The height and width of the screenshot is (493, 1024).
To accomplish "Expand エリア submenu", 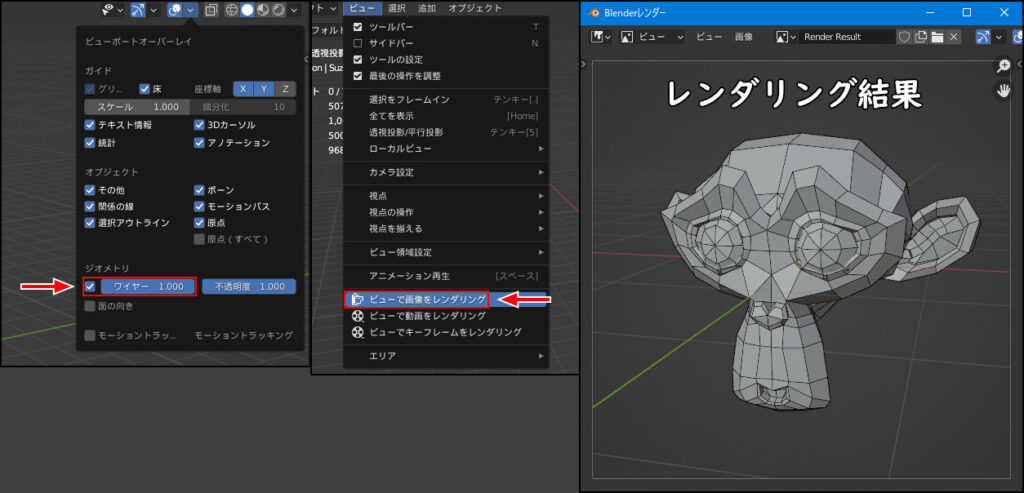I will click(x=445, y=356).
